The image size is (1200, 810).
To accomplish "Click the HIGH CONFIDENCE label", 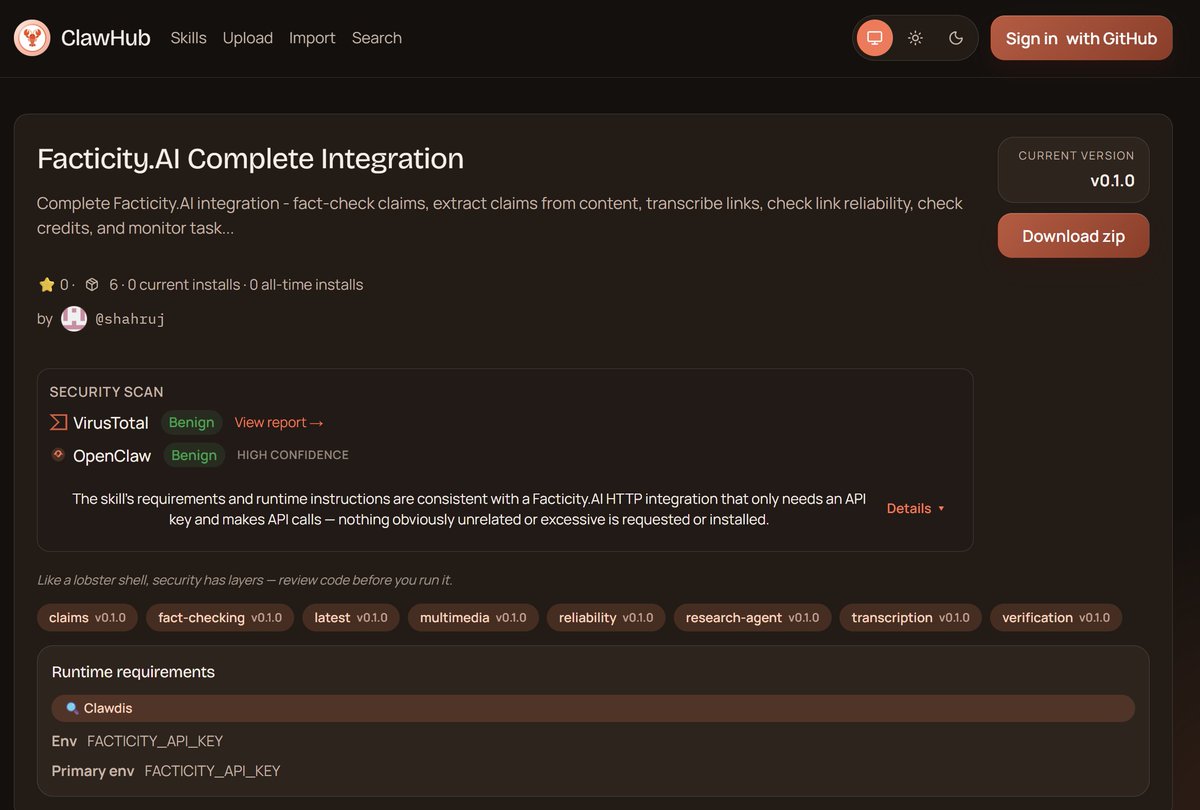I will (x=293, y=455).
